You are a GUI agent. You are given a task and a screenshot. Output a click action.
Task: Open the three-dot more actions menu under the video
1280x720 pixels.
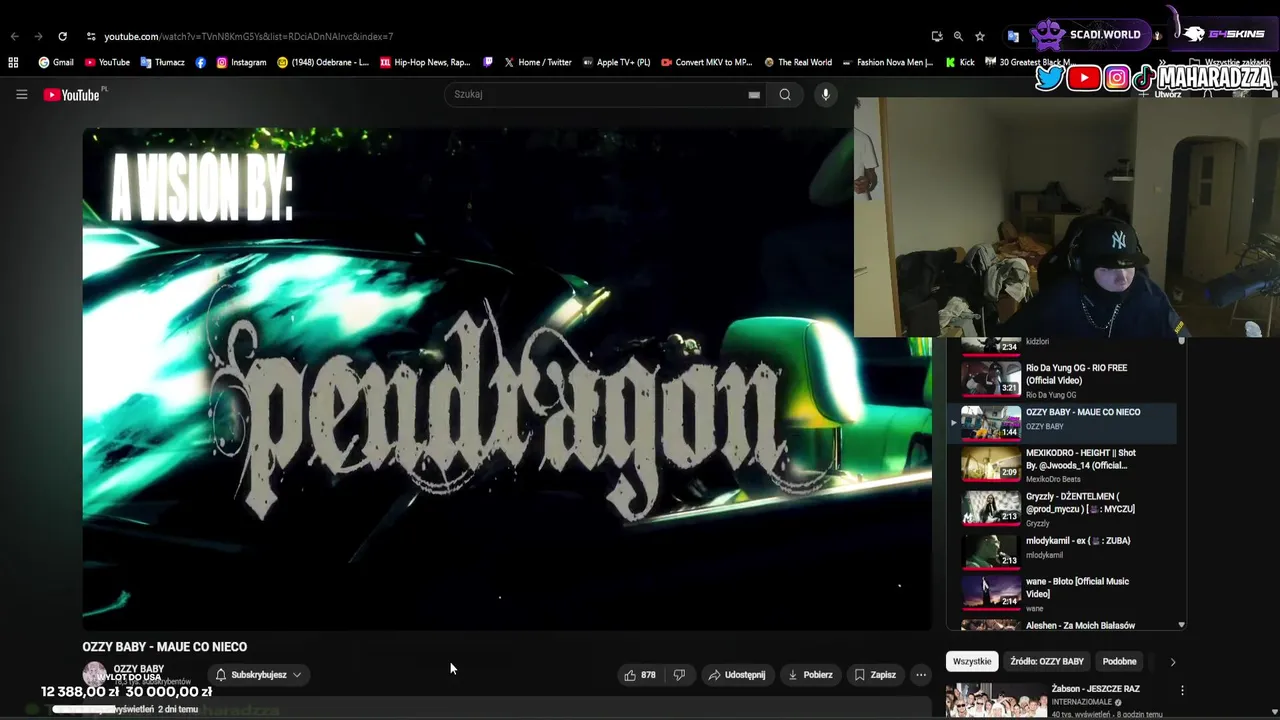pos(921,675)
